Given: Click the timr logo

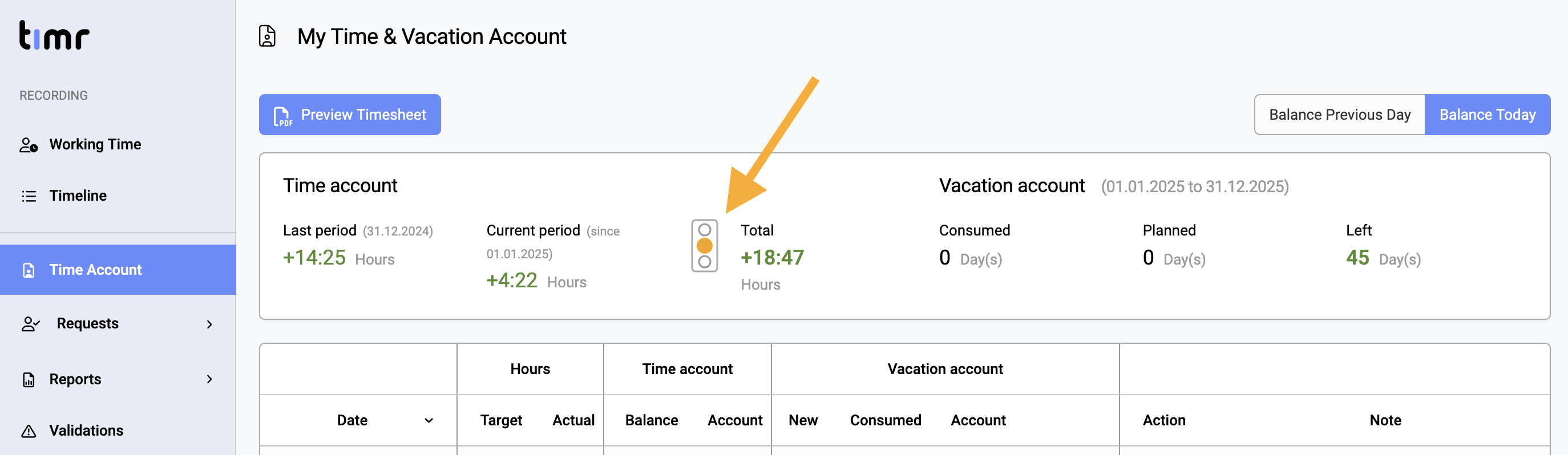Looking at the screenshot, I should click(x=54, y=35).
